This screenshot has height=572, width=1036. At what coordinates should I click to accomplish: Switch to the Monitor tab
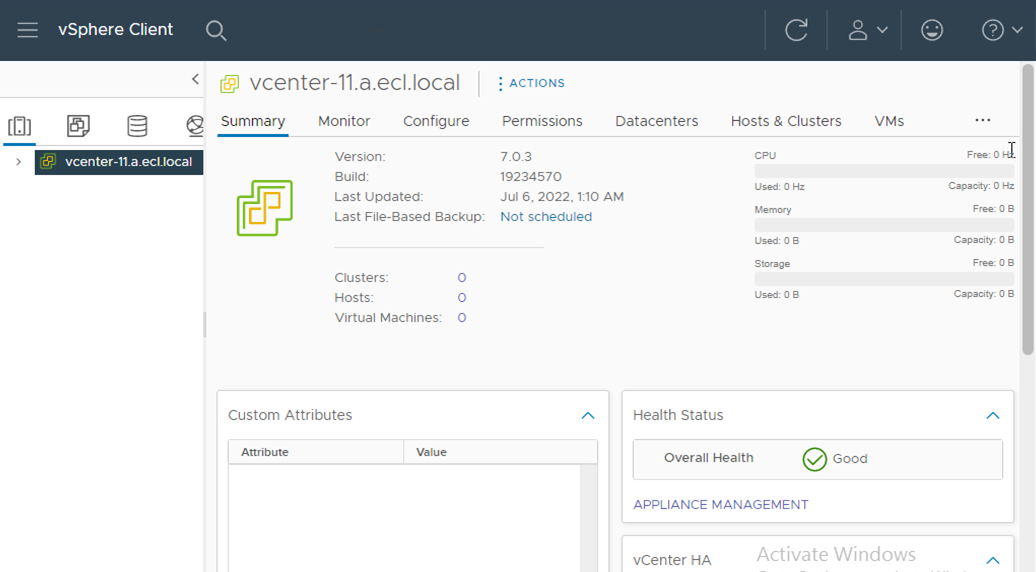click(x=344, y=122)
